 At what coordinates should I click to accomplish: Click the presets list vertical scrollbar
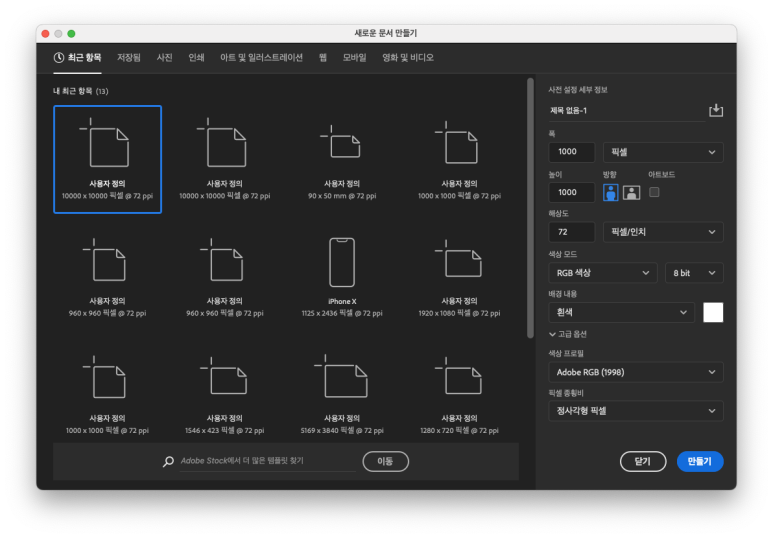click(x=530, y=208)
